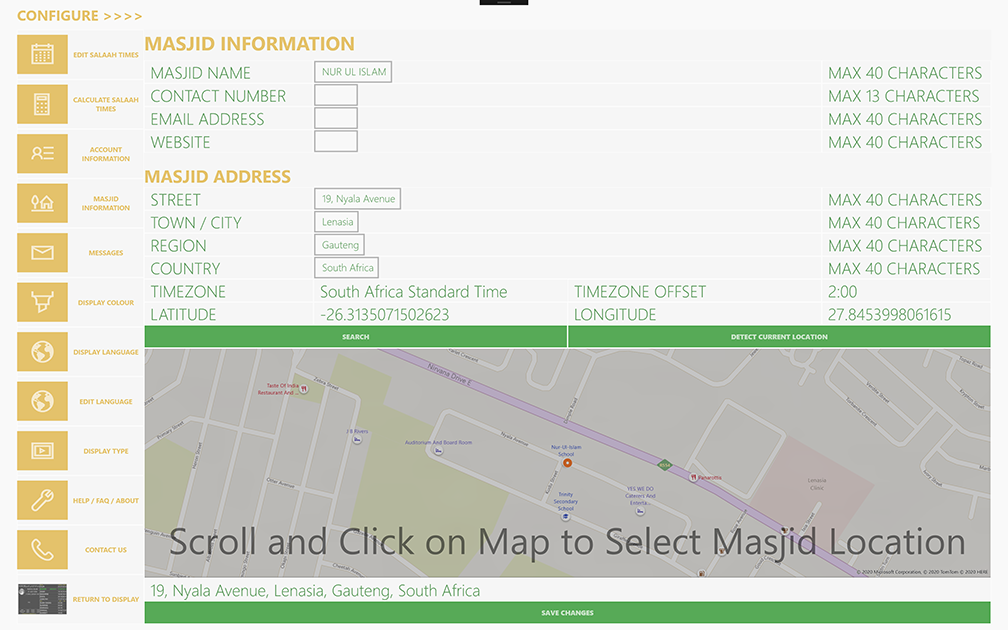Click the Email Address input box

click(336, 119)
